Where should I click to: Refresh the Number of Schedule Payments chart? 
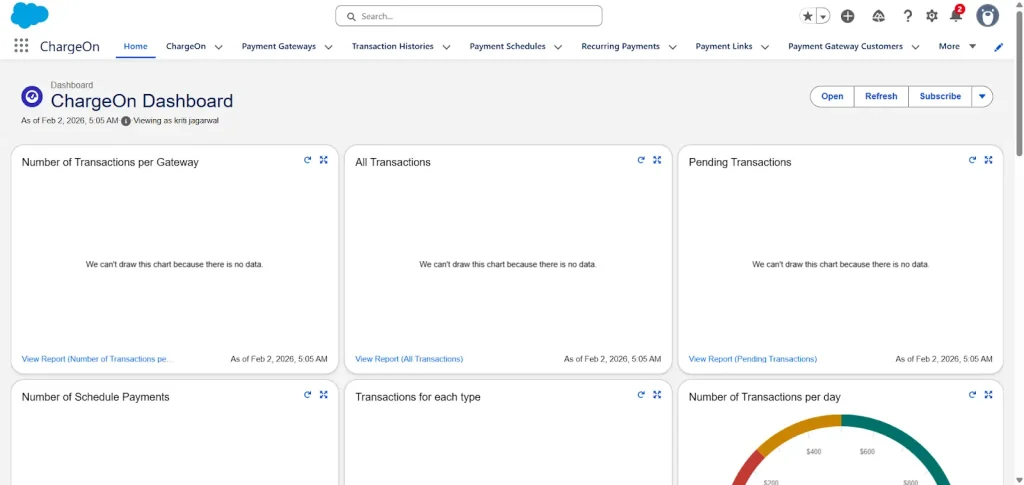308,395
